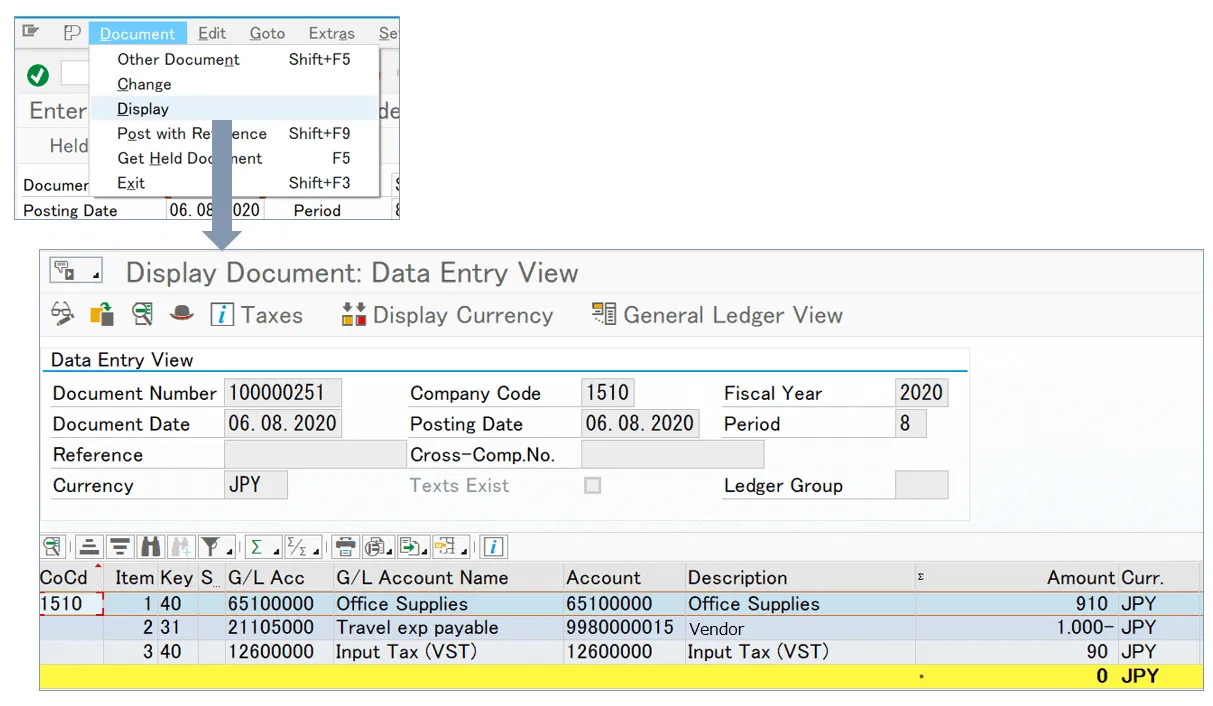Switch to General Ledger View

(717, 315)
